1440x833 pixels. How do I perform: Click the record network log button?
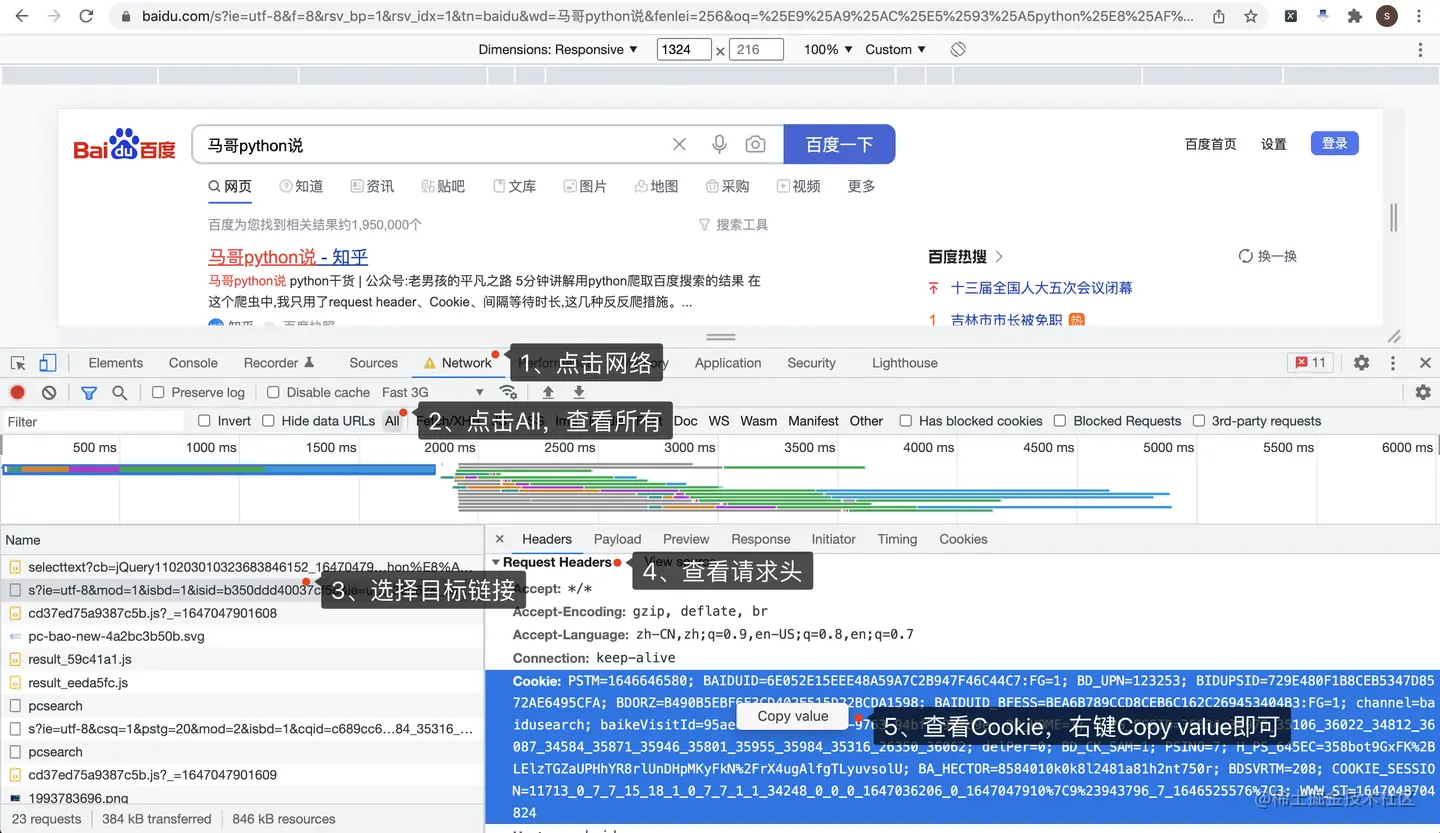click(15, 391)
